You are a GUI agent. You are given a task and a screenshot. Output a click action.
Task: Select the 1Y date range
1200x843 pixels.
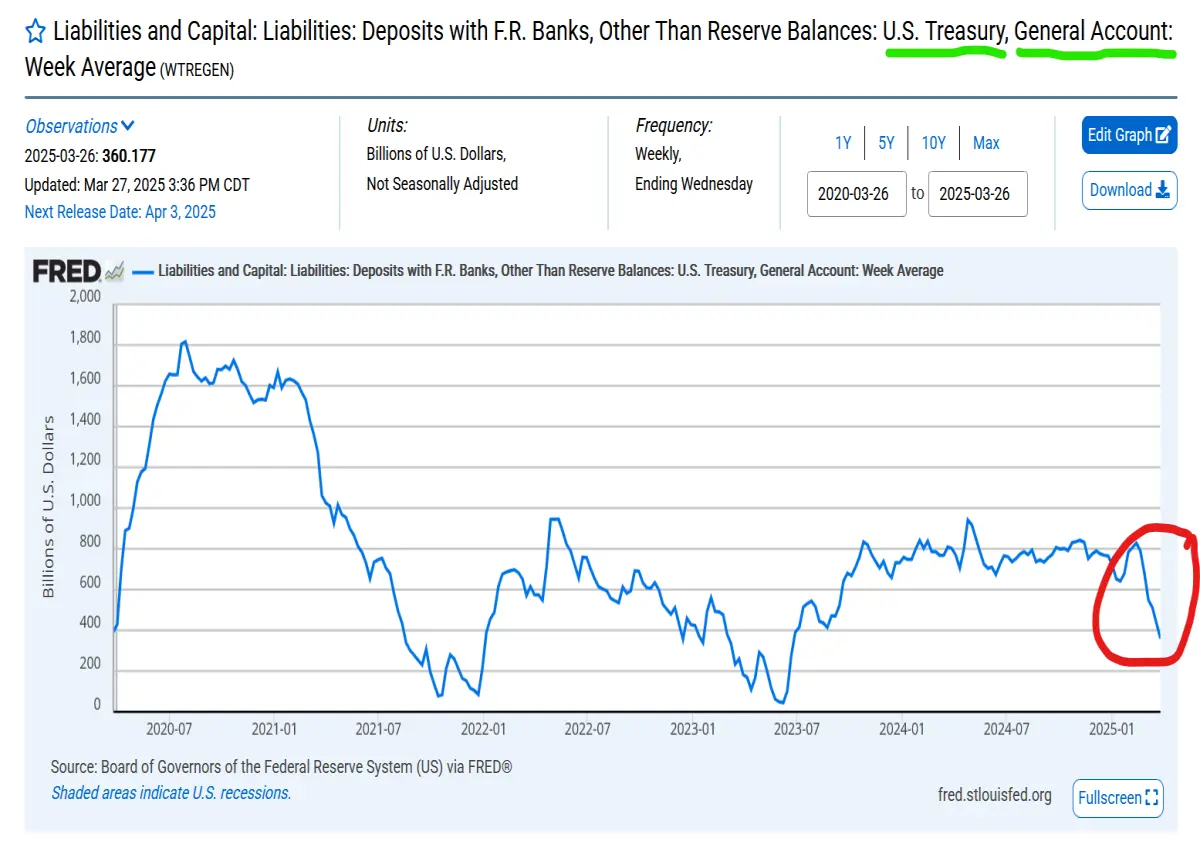843,143
